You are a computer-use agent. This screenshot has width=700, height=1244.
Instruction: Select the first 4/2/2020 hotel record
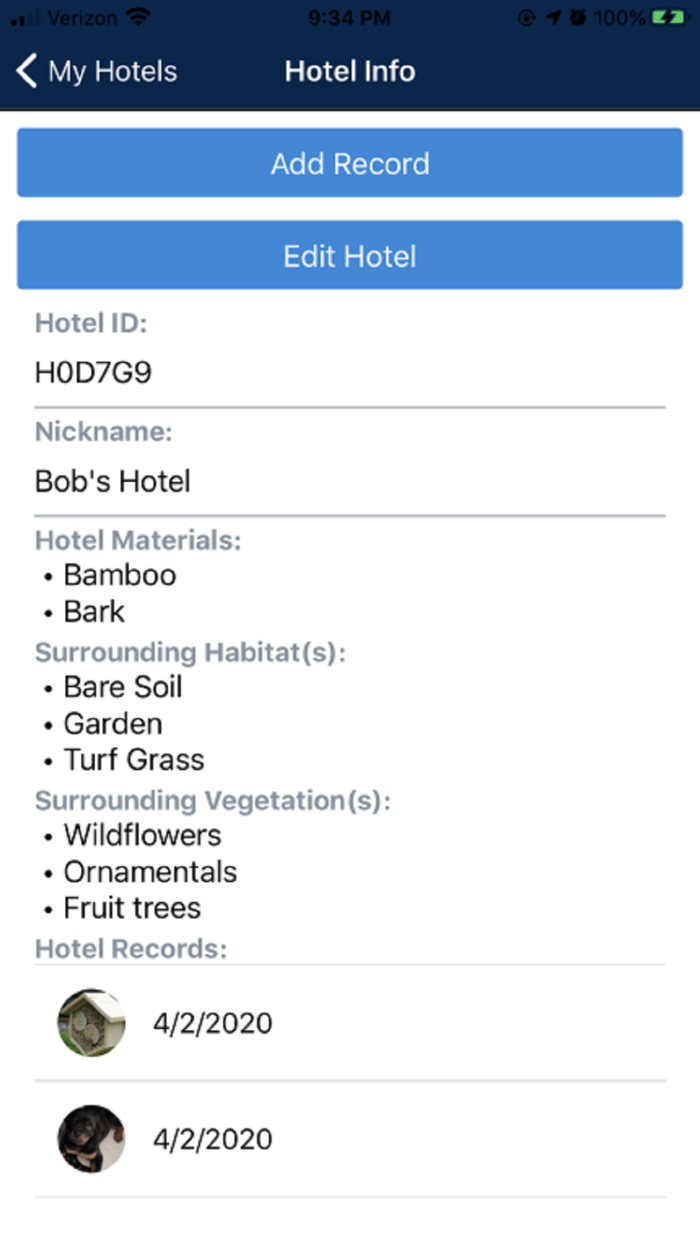(x=213, y=1022)
